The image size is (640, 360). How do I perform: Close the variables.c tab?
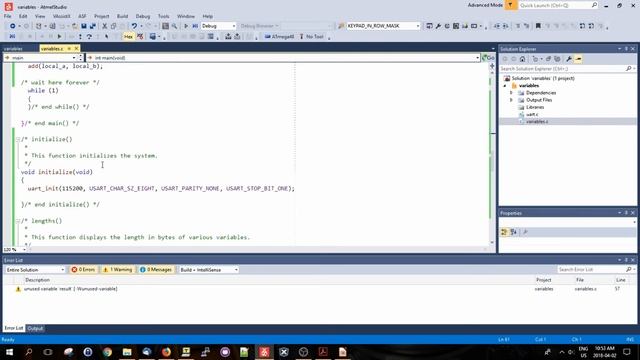point(76,49)
